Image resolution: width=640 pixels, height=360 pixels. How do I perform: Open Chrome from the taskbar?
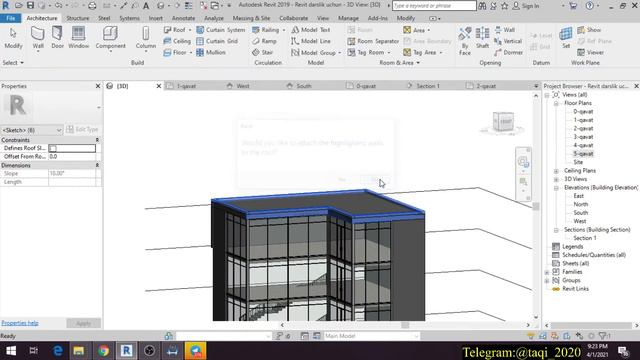[x=103, y=351]
